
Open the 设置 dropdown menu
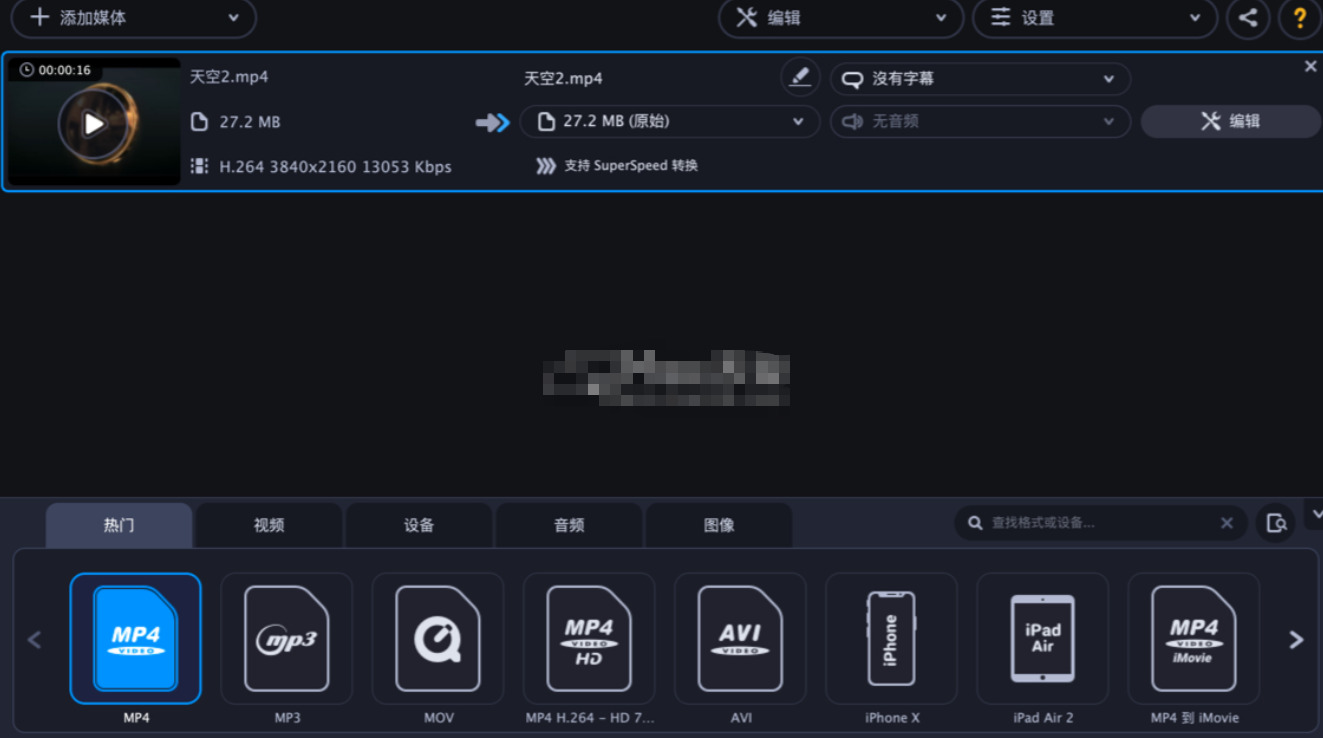1095,18
